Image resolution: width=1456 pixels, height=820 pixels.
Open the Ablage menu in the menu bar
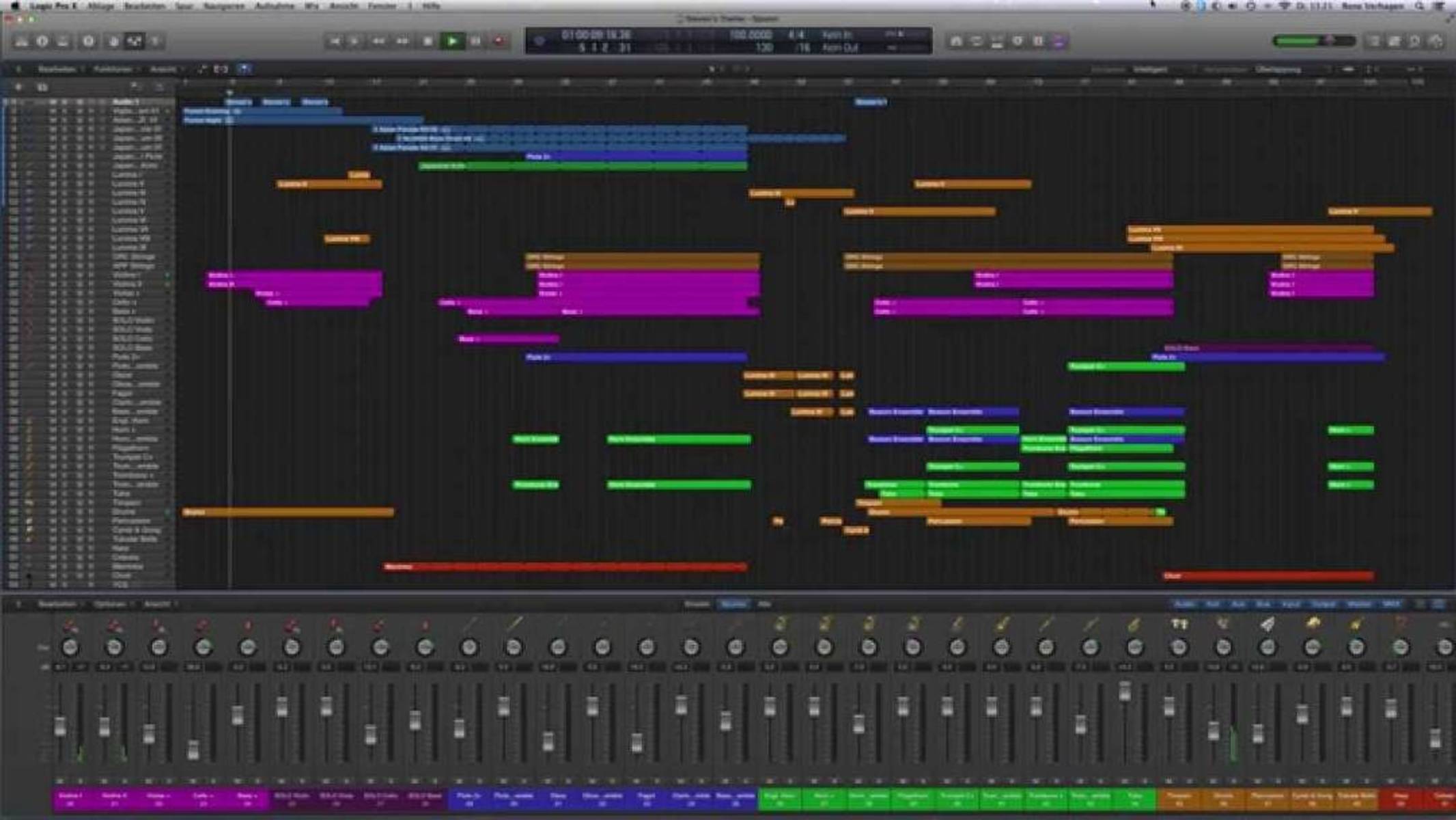[x=100, y=6]
